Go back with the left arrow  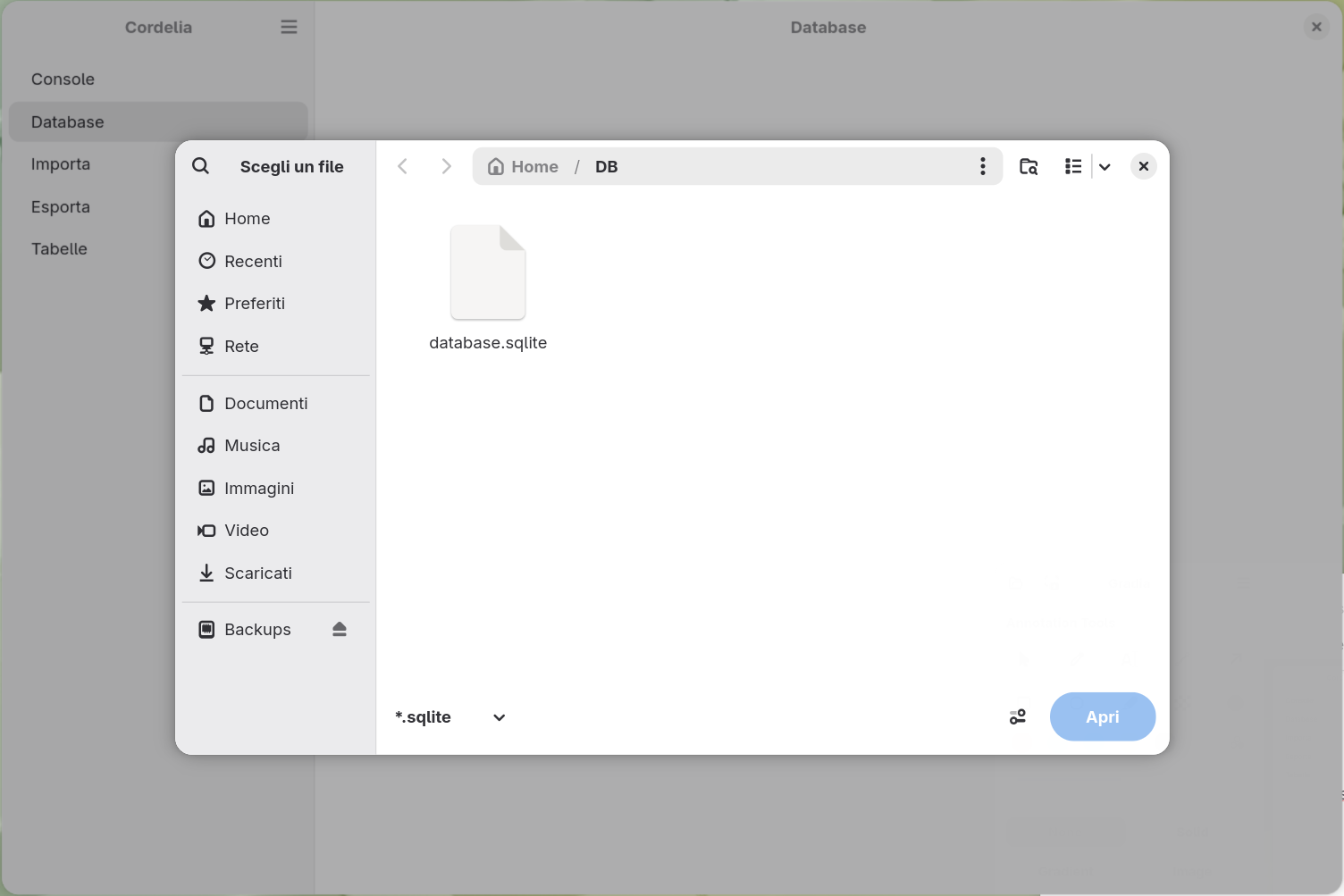click(x=403, y=166)
